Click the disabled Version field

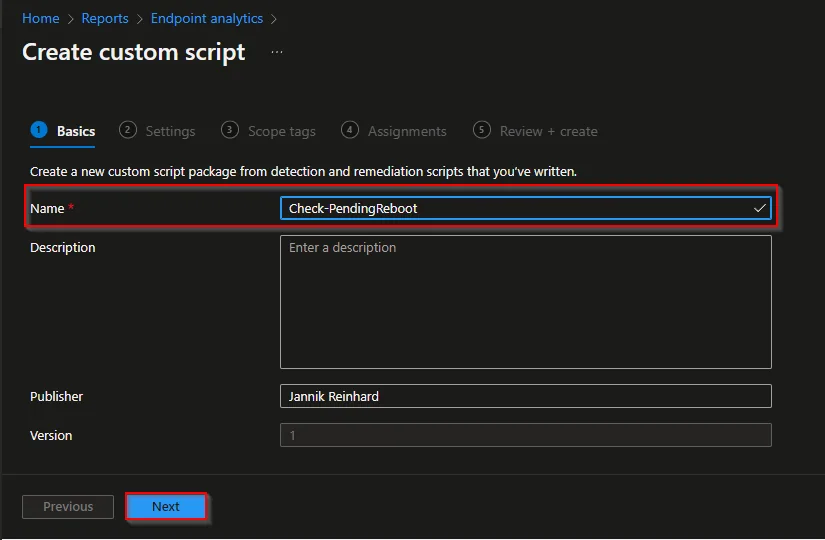[x=526, y=435]
